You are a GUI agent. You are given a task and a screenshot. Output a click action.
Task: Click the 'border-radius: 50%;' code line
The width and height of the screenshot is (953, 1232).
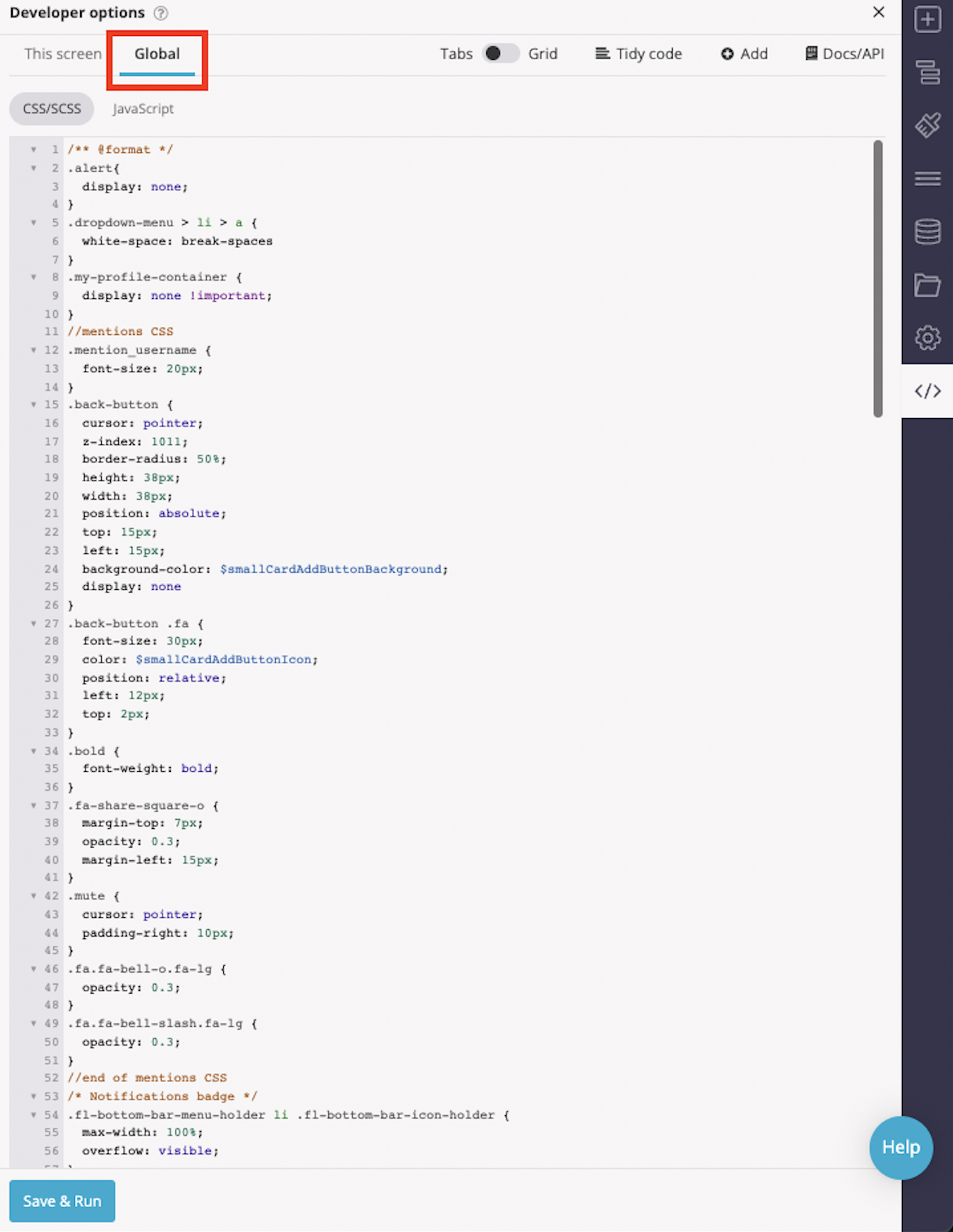(x=154, y=459)
